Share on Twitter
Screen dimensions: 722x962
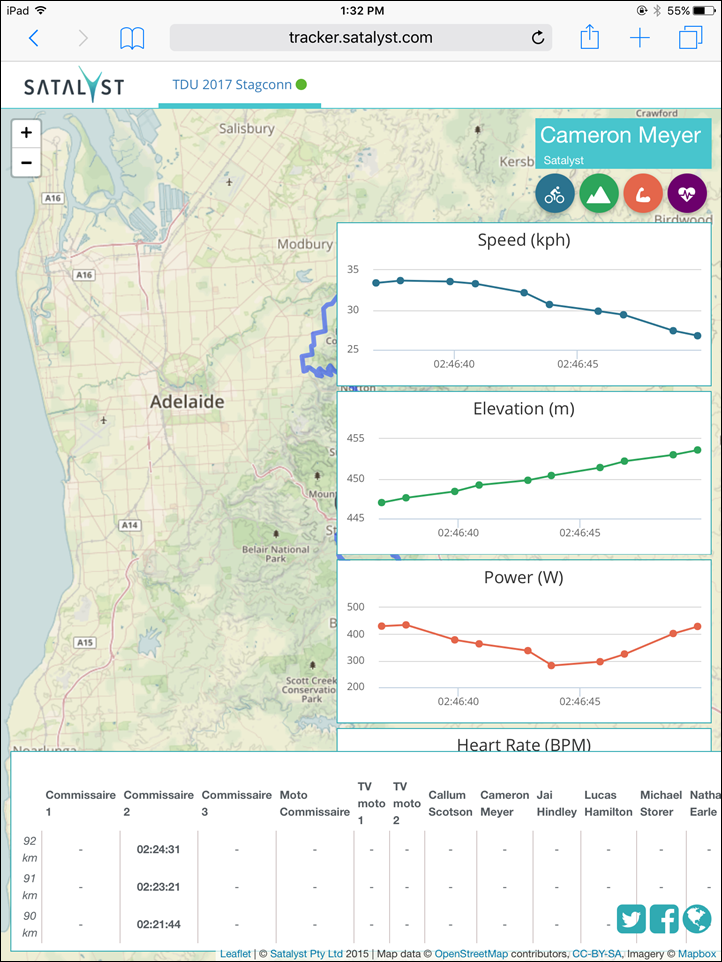point(631,919)
